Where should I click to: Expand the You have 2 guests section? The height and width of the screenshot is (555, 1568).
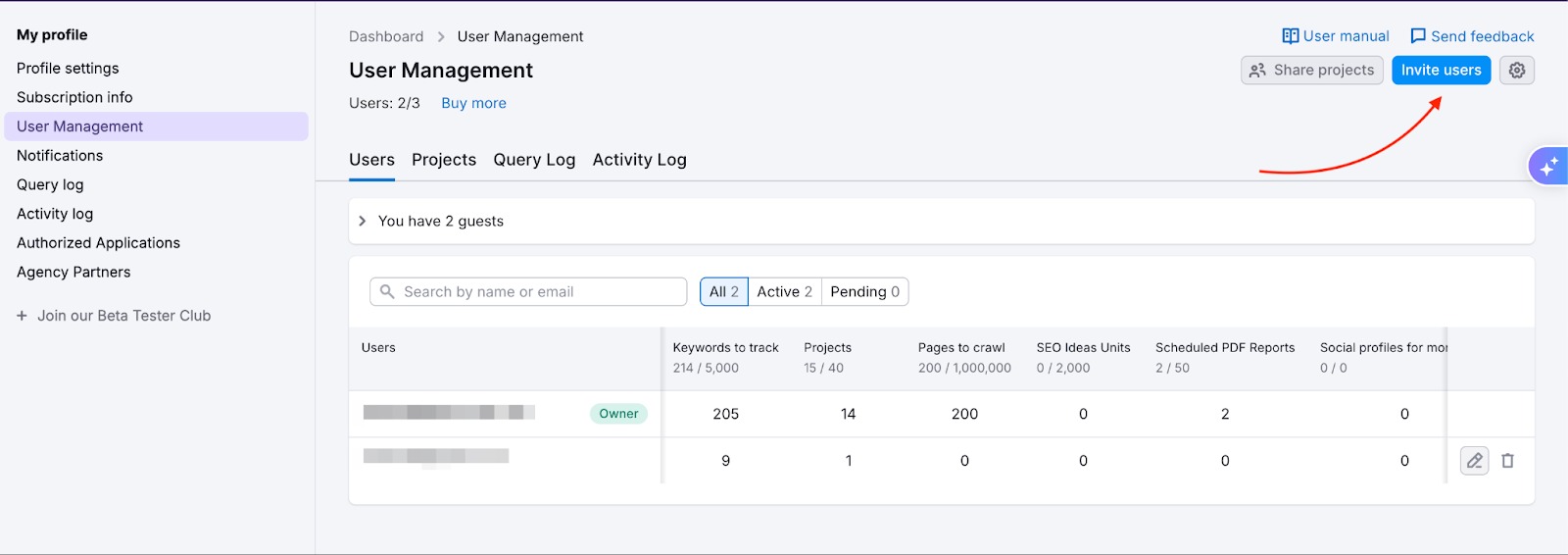(x=363, y=222)
